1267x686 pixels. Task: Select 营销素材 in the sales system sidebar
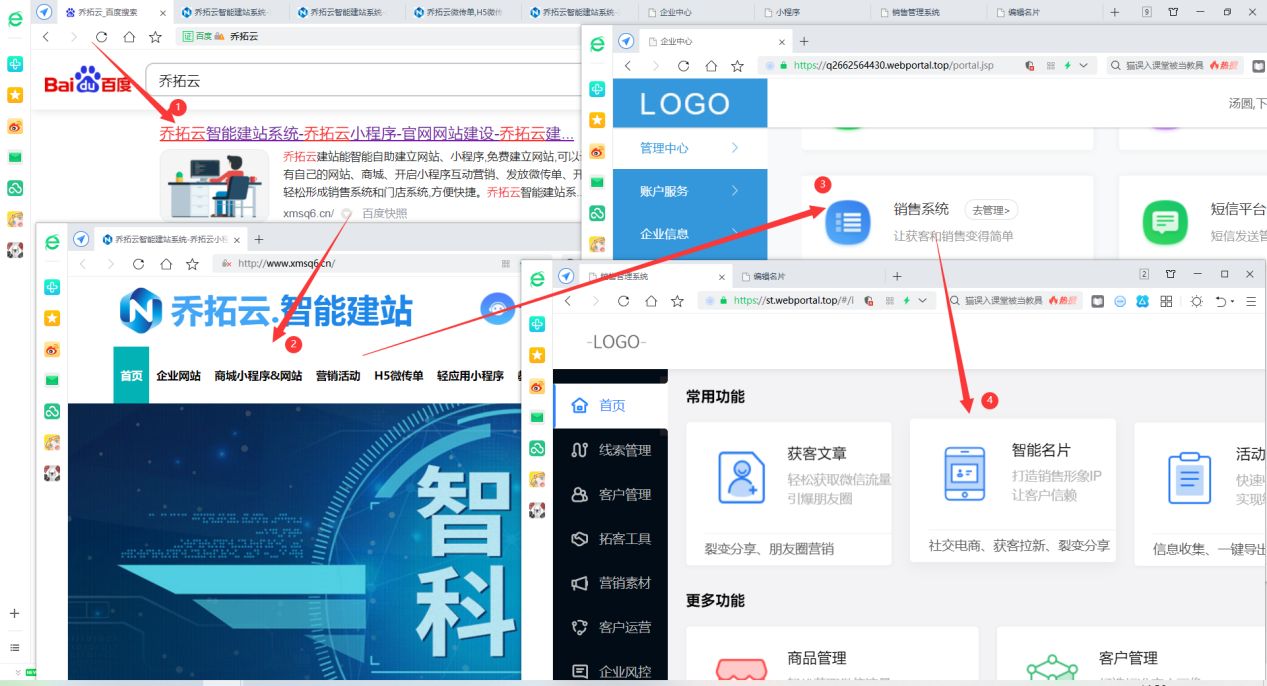611,582
